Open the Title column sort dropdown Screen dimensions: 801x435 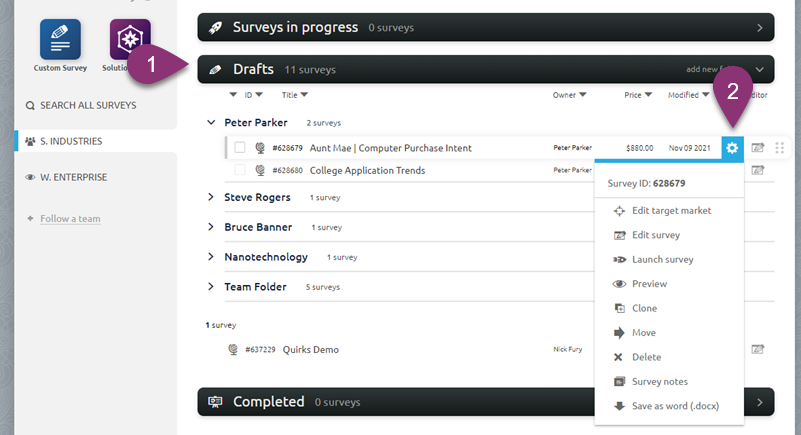pyautogui.click(x=301, y=95)
